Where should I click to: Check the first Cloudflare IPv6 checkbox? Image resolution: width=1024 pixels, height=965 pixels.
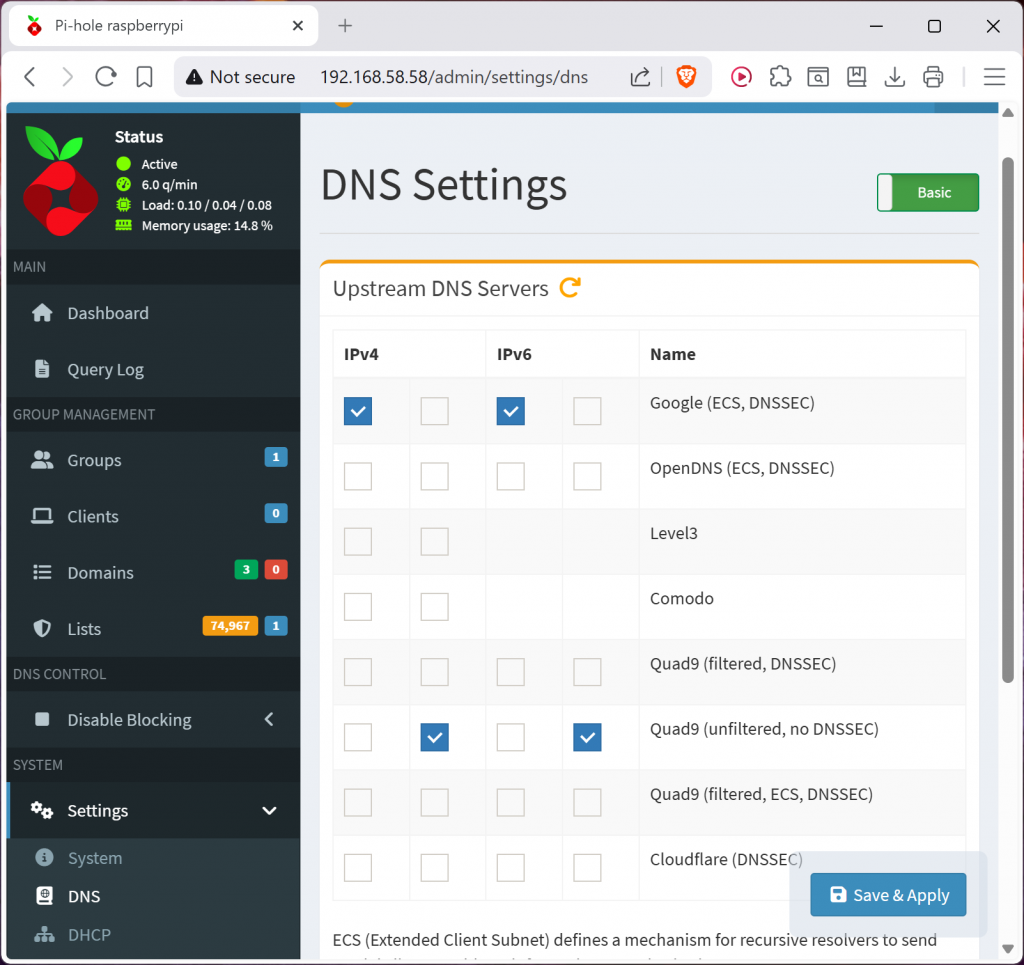511,867
